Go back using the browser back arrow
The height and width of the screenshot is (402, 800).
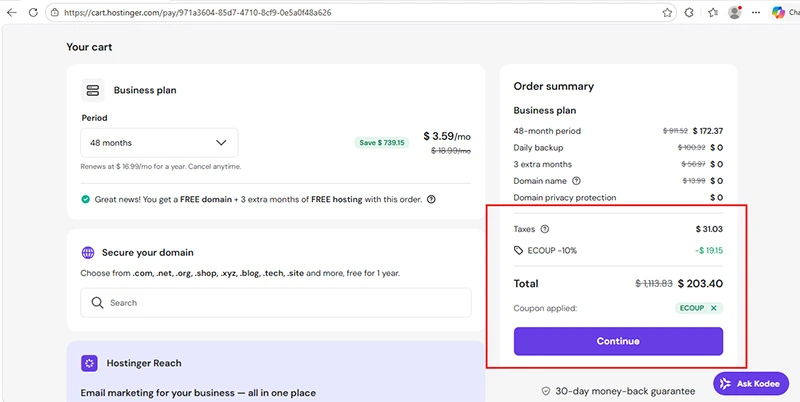[12, 13]
